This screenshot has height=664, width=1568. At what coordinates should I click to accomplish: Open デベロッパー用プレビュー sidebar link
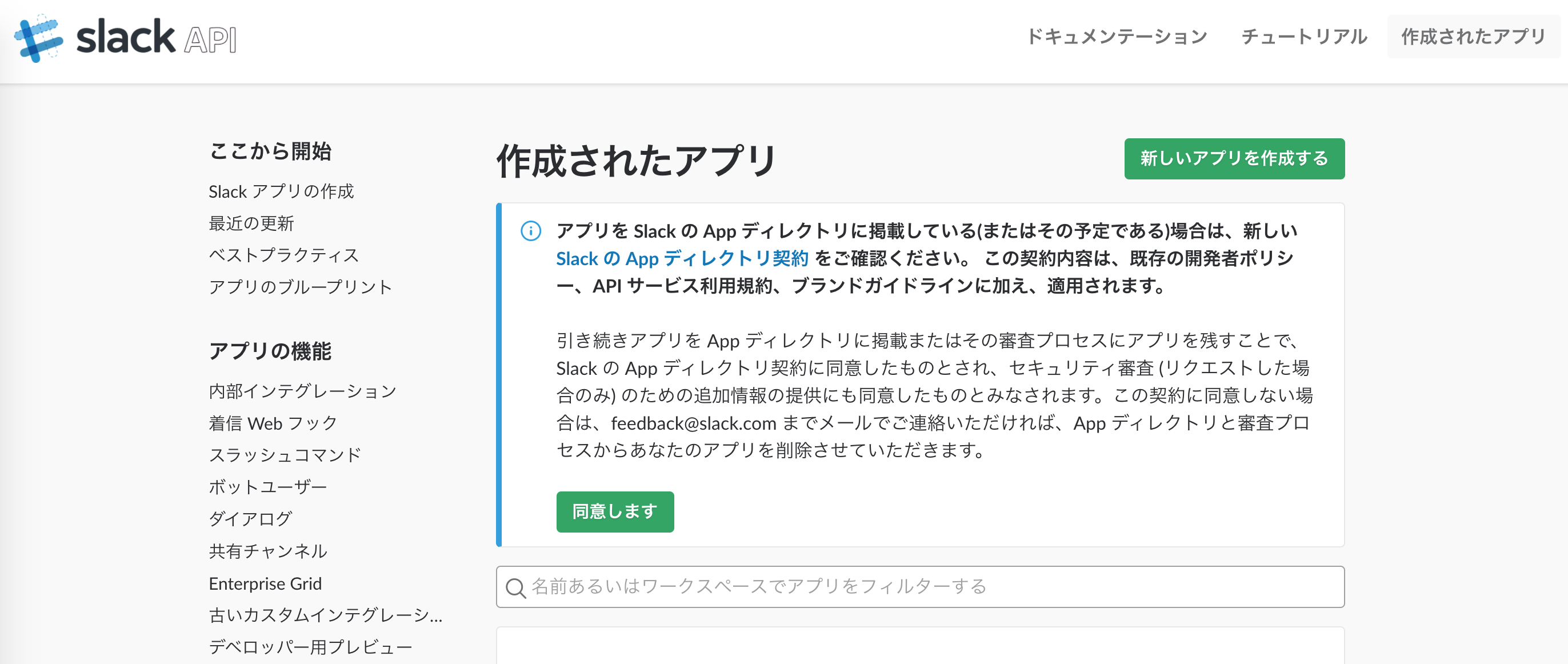pyautogui.click(x=310, y=647)
